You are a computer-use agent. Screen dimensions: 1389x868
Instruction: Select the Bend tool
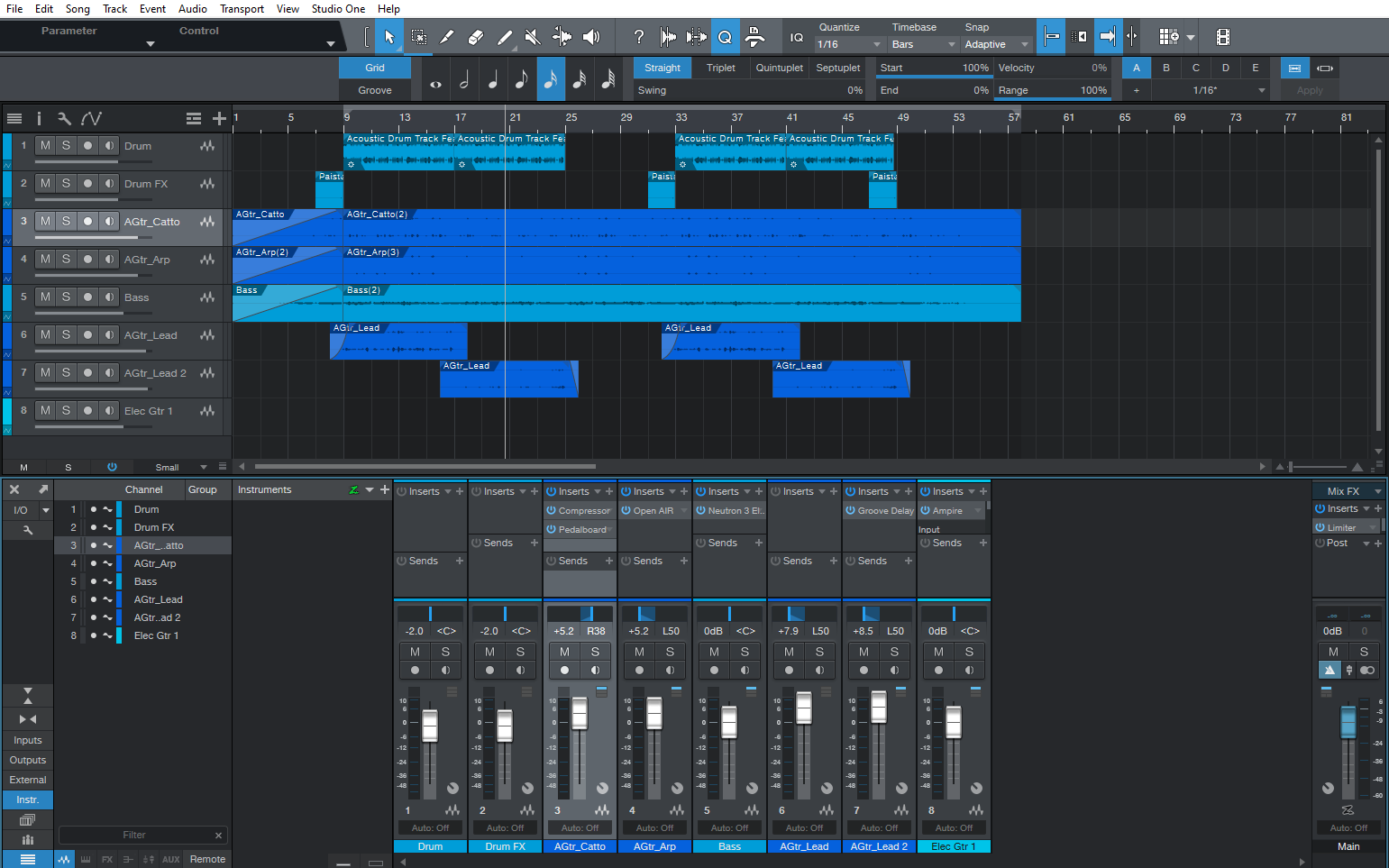click(562, 37)
